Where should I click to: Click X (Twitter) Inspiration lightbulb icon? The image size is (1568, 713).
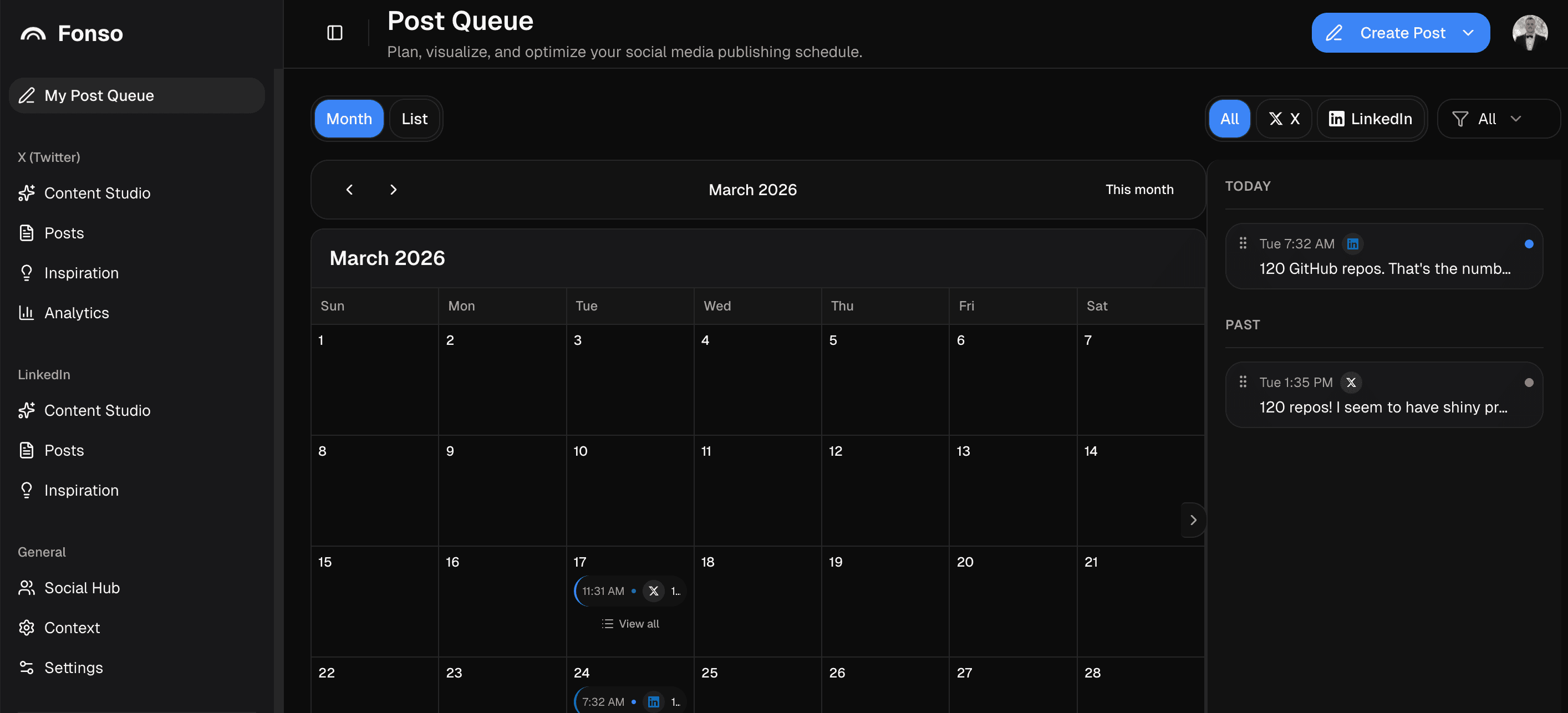[26, 273]
